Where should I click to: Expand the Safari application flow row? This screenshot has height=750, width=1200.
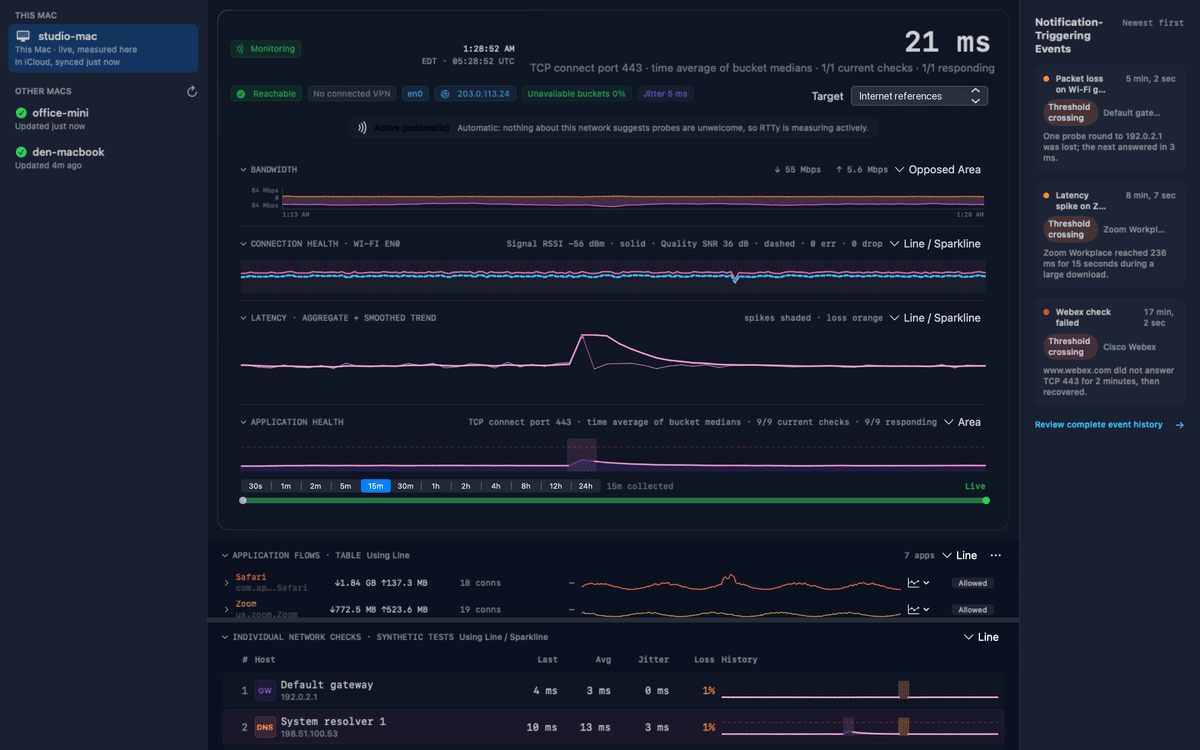pyautogui.click(x=227, y=583)
